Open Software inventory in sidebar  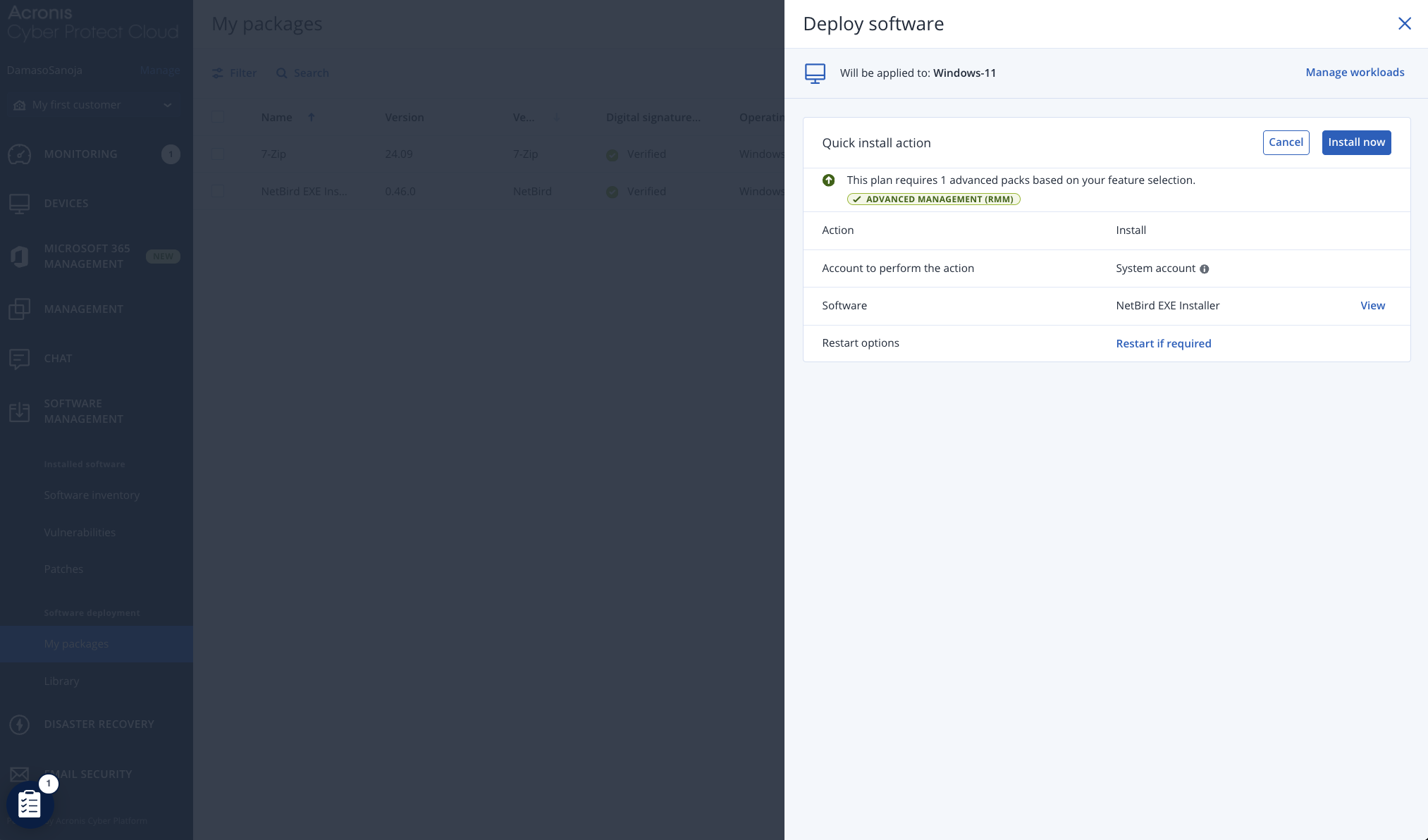pyautogui.click(x=92, y=495)
